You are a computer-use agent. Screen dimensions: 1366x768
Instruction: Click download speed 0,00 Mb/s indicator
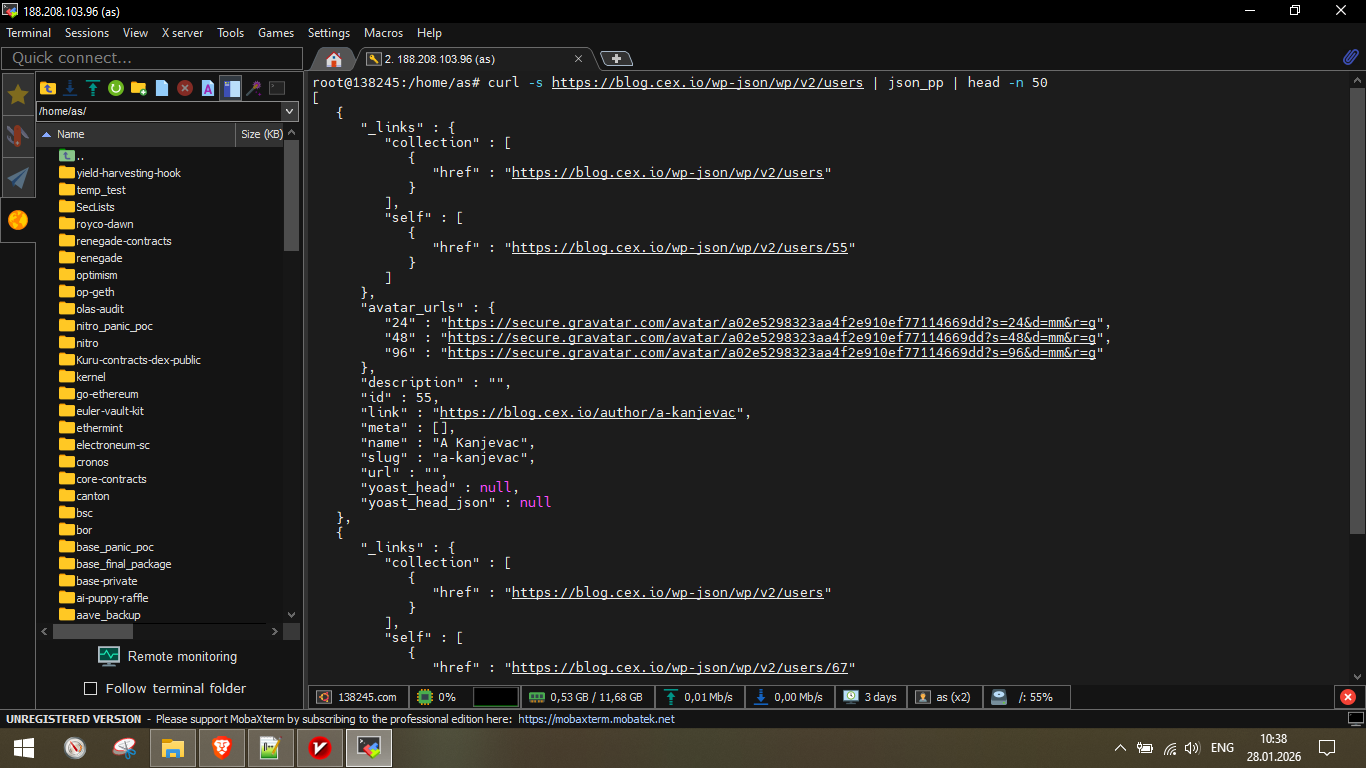point(790,697)
